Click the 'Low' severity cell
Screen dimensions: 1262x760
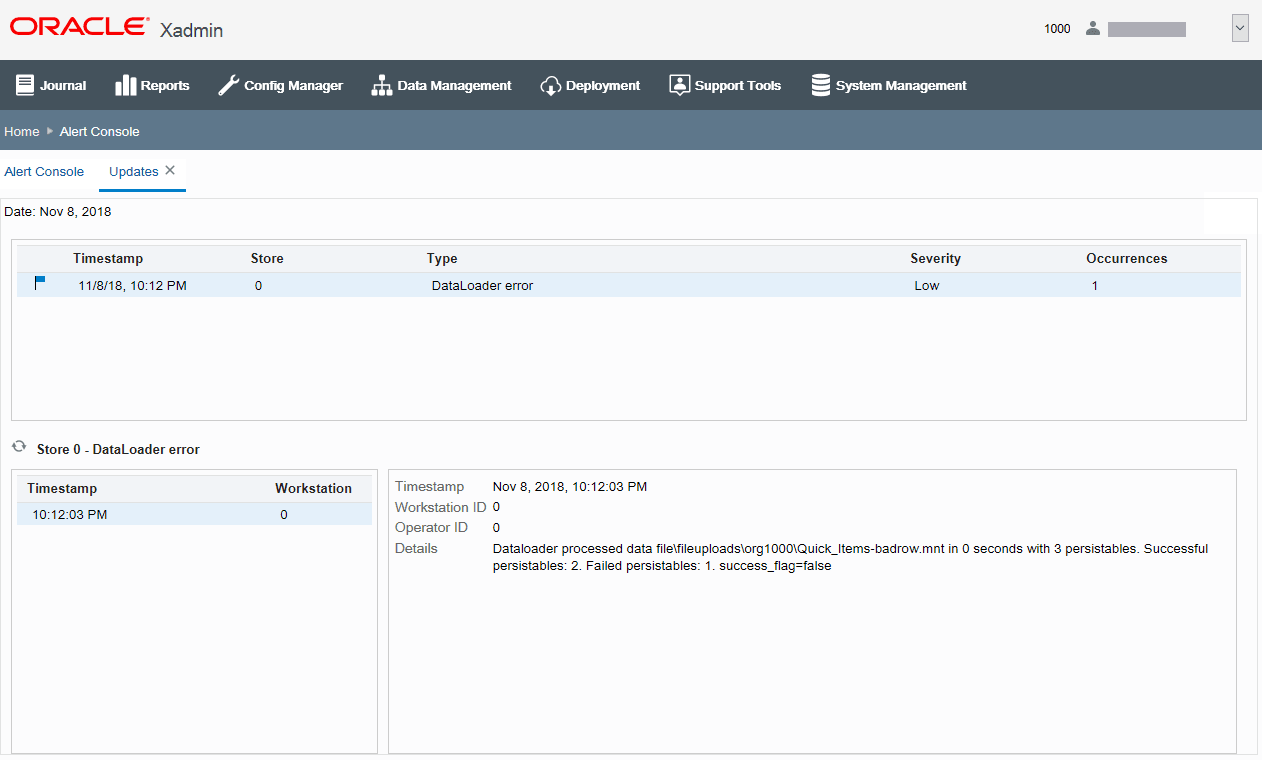pyautogui.click(x=927, y=285)
